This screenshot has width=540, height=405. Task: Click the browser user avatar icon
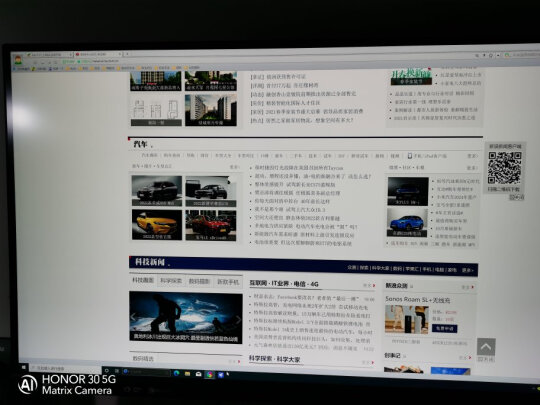(18, 60)
